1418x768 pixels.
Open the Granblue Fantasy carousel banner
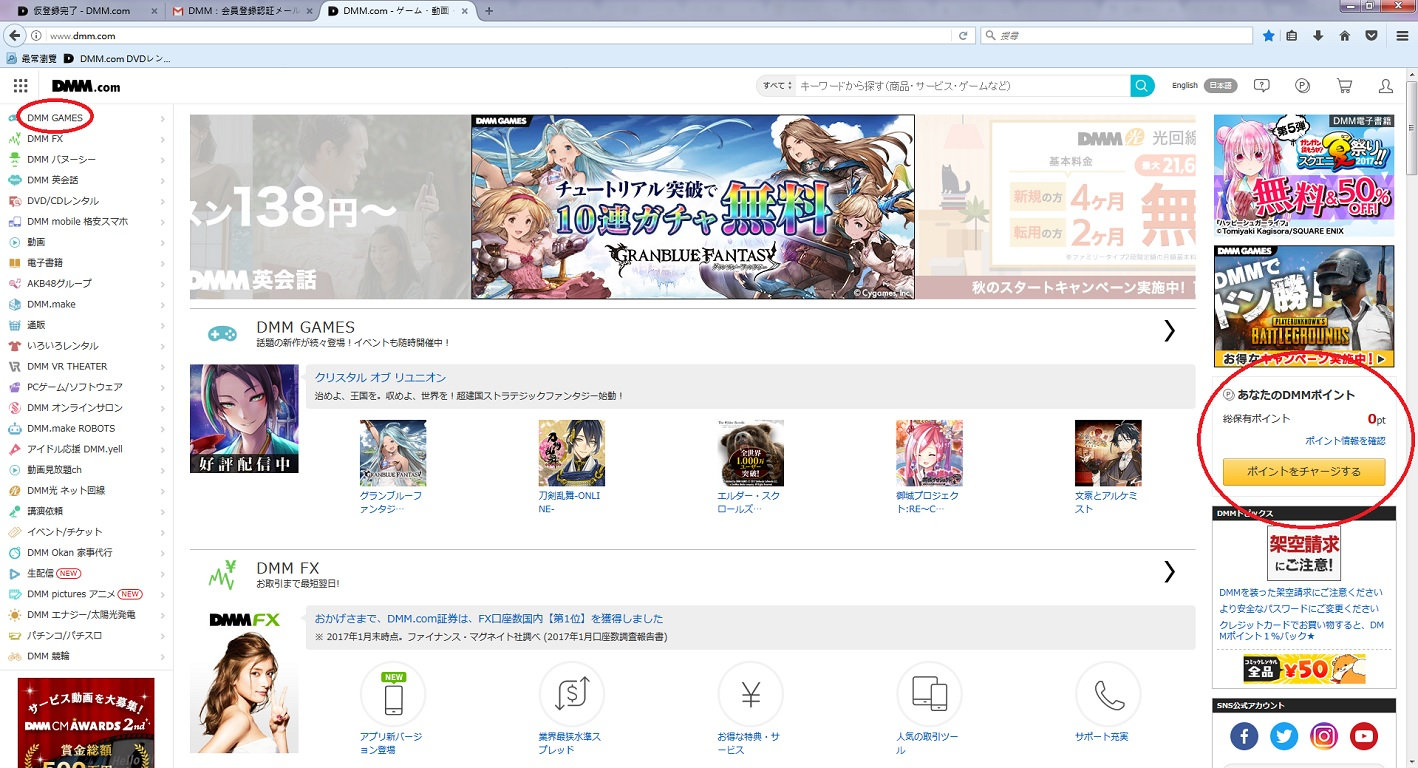[693, 207]
